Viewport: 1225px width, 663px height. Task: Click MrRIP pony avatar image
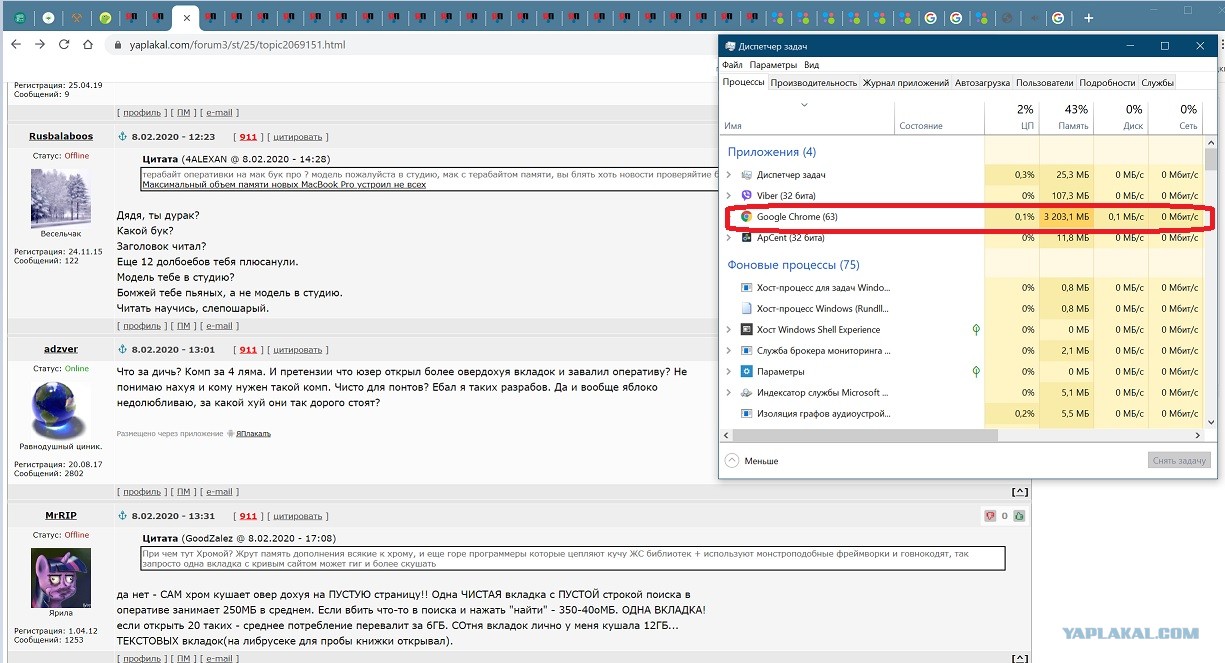(61, 579)
